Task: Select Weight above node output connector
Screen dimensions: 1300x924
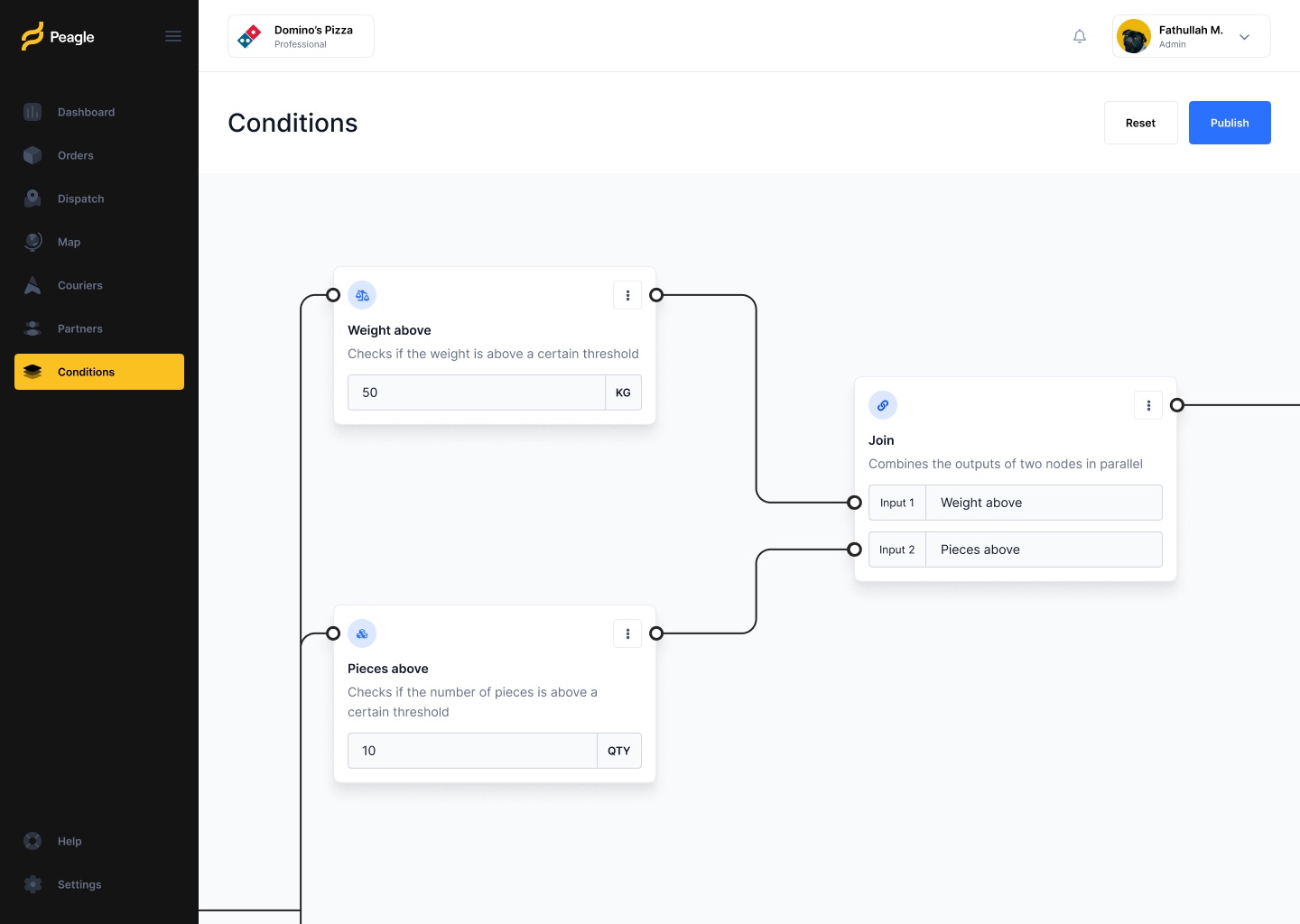Action: pos(656,295)
